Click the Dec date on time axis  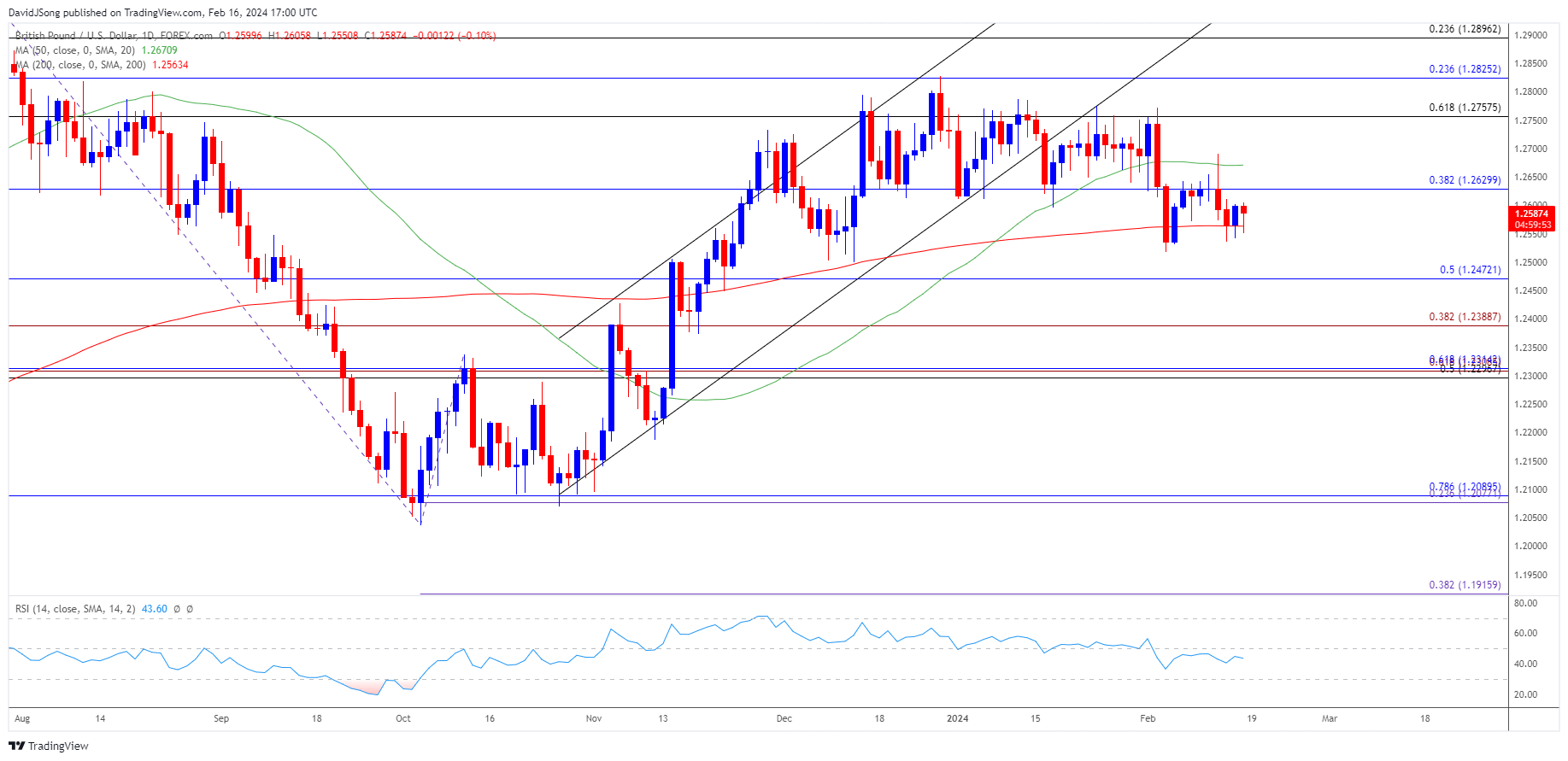[x=784, y=719]
